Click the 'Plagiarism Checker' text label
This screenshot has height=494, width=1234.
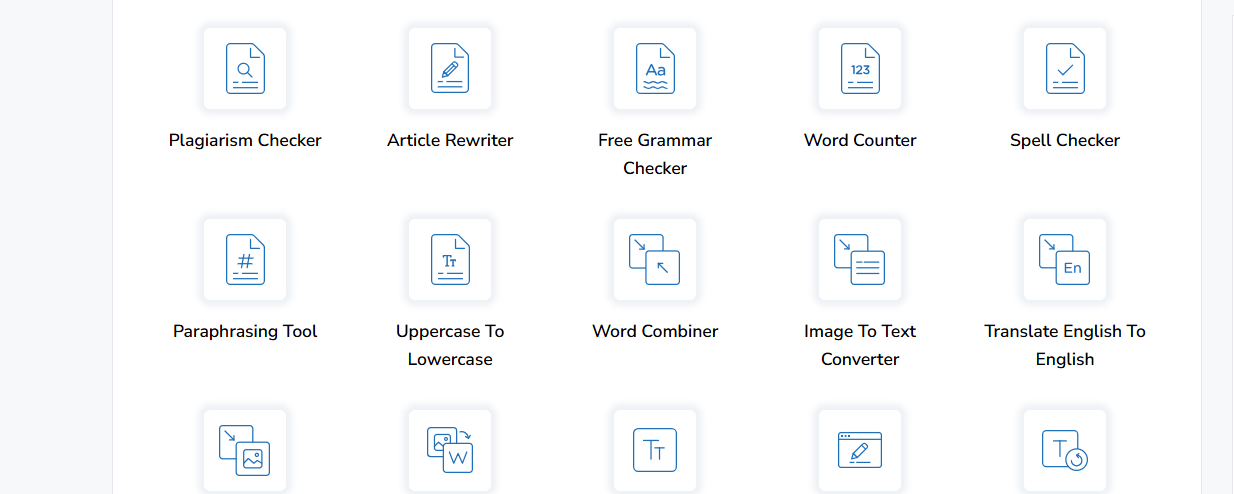245,141
